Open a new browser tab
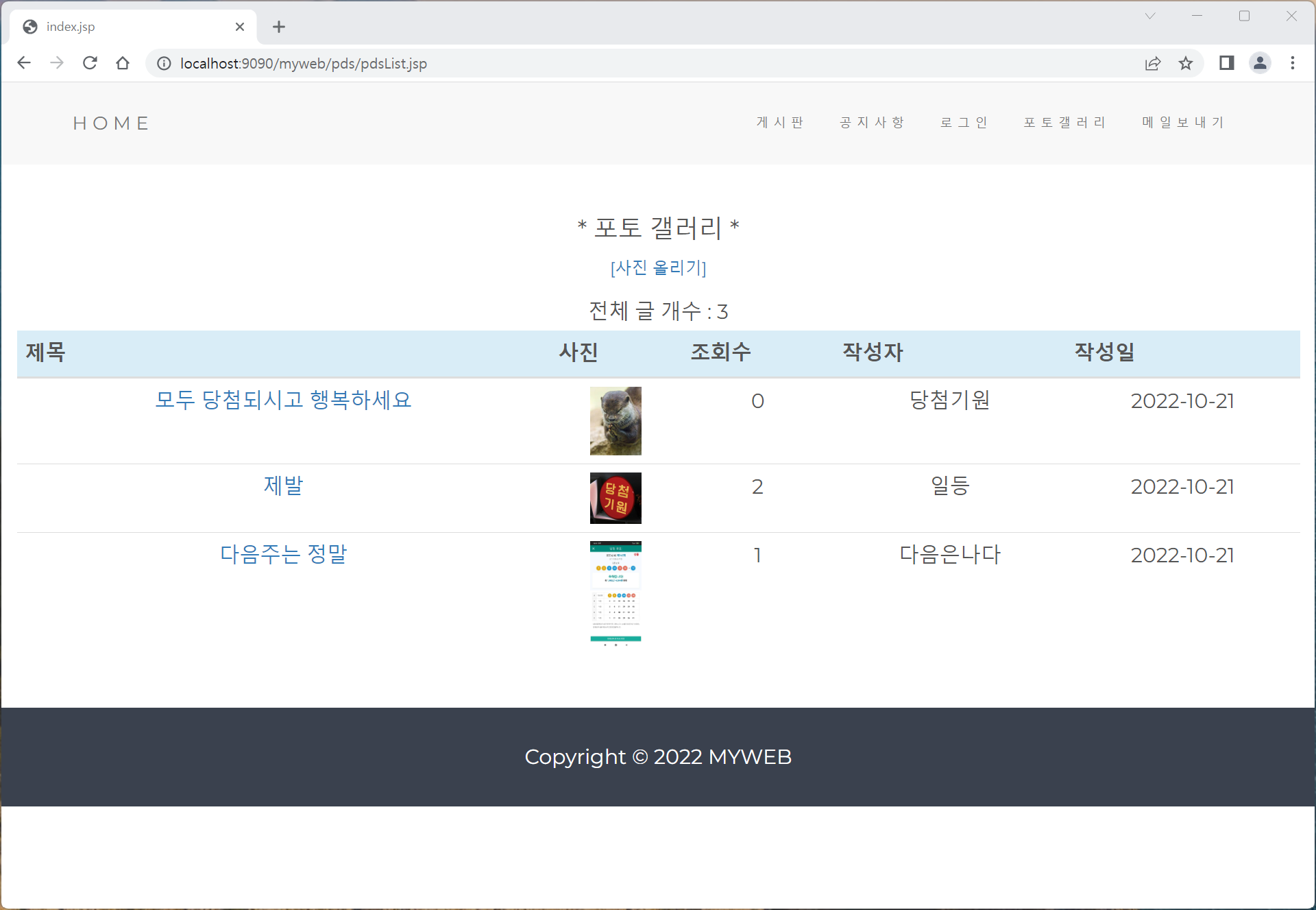 [278, 27]
